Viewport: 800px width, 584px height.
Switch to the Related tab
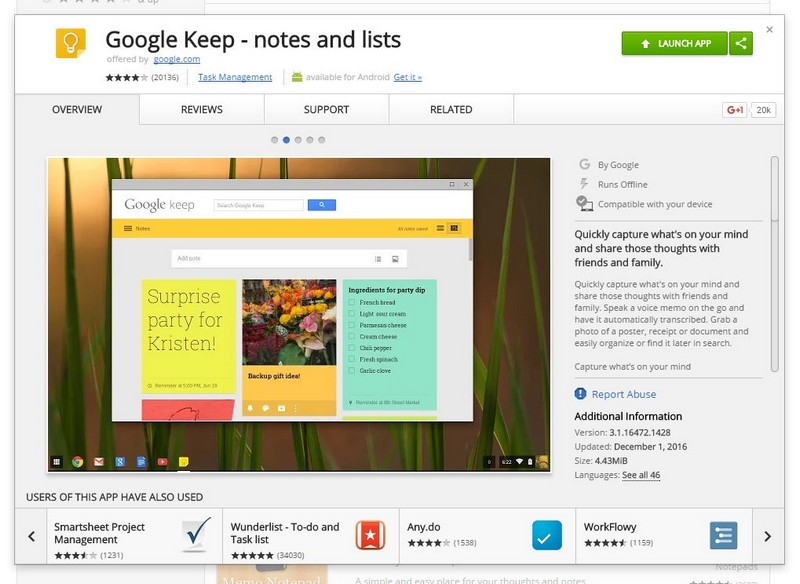pos(451,109)
